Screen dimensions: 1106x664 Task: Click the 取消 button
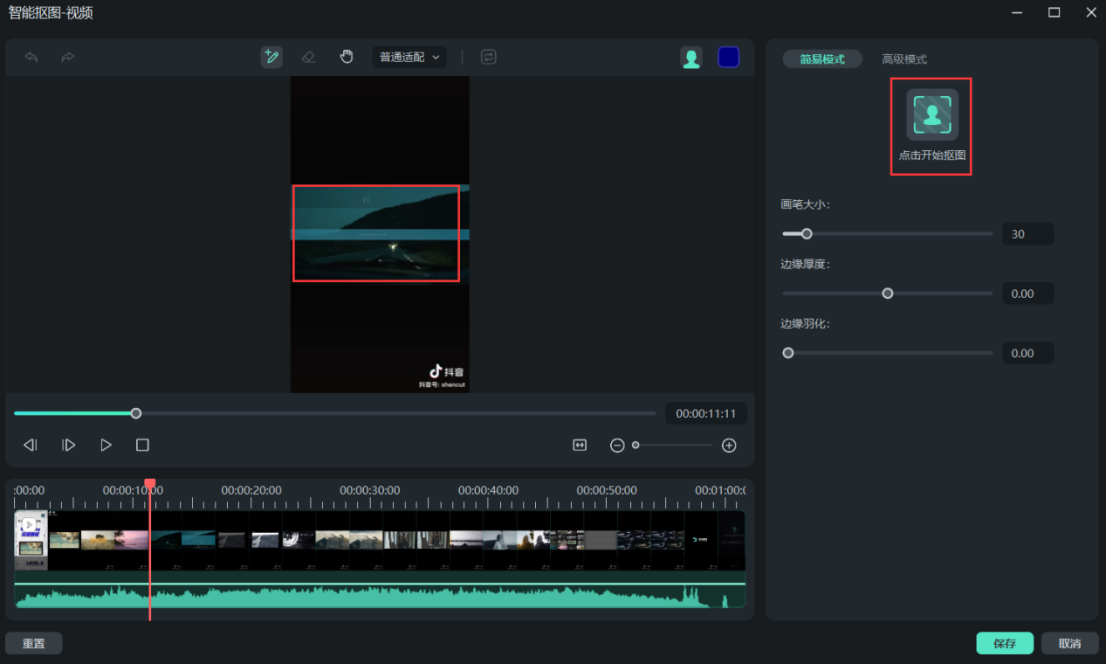tap(1069, 643)
